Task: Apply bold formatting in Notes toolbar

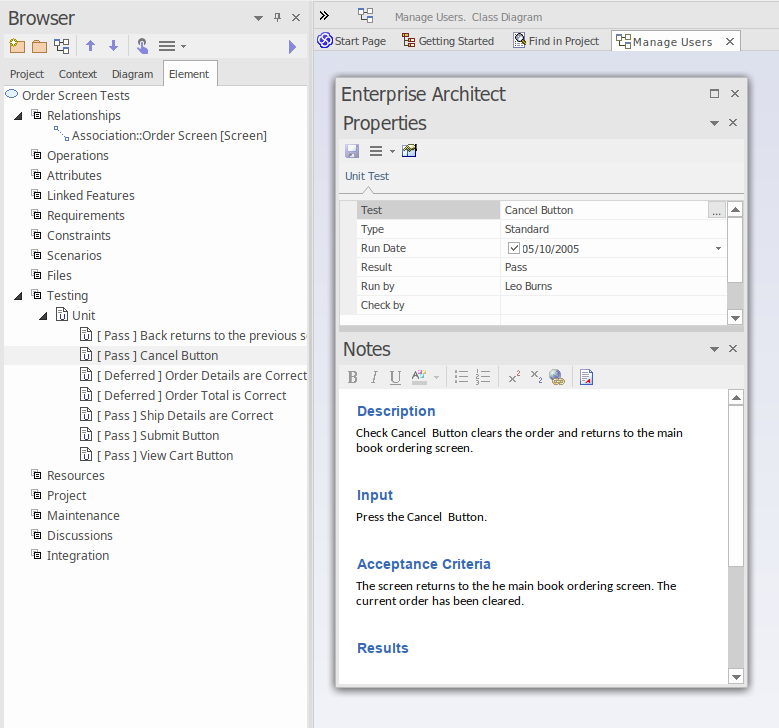Action: point(352,377)
